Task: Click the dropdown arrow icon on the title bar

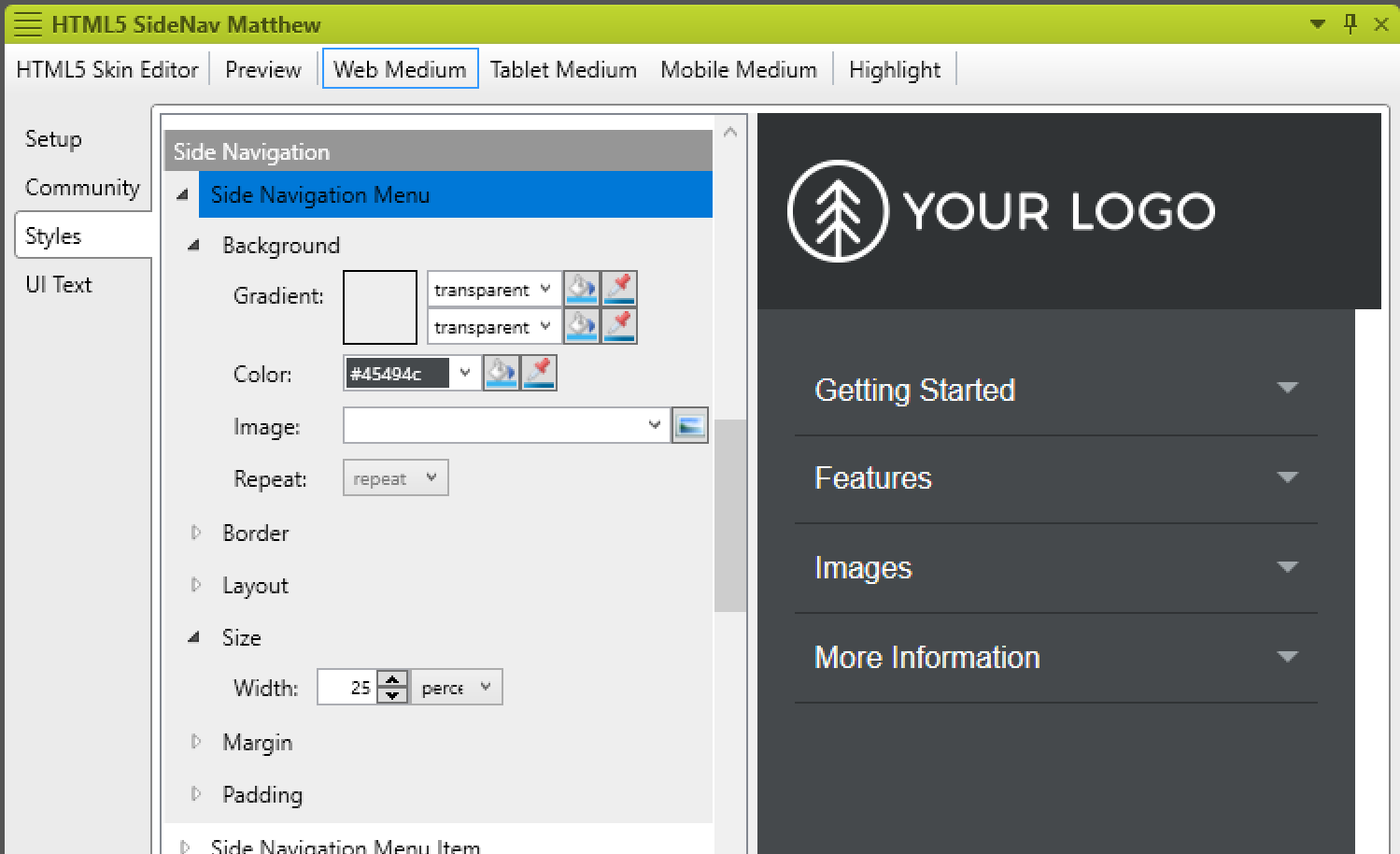Action: [1317, 23]
